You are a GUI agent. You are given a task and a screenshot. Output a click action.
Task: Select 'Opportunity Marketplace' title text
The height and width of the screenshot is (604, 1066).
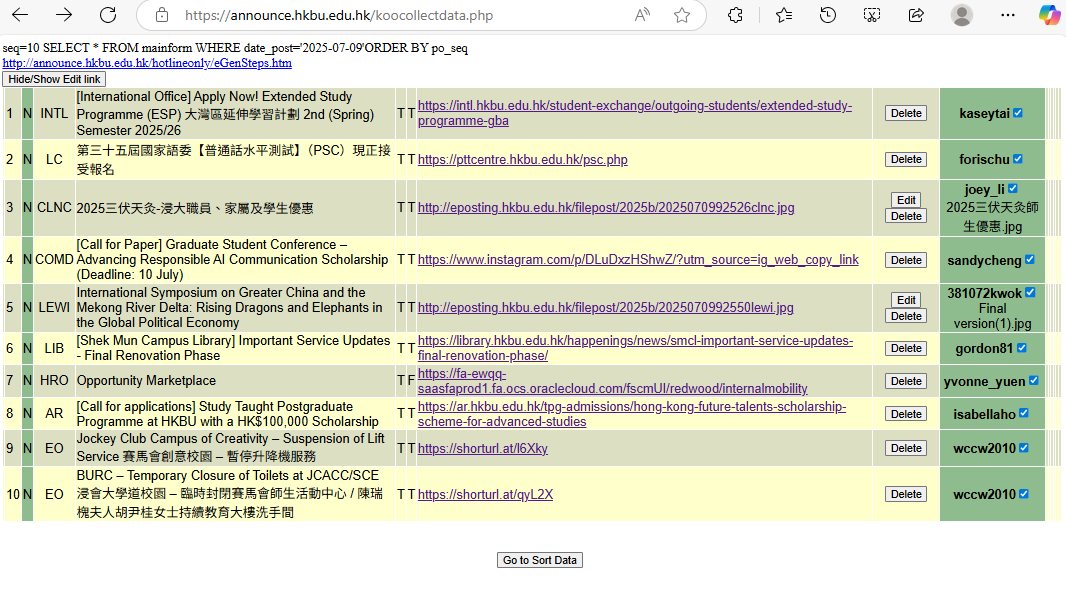pos(146,380)
